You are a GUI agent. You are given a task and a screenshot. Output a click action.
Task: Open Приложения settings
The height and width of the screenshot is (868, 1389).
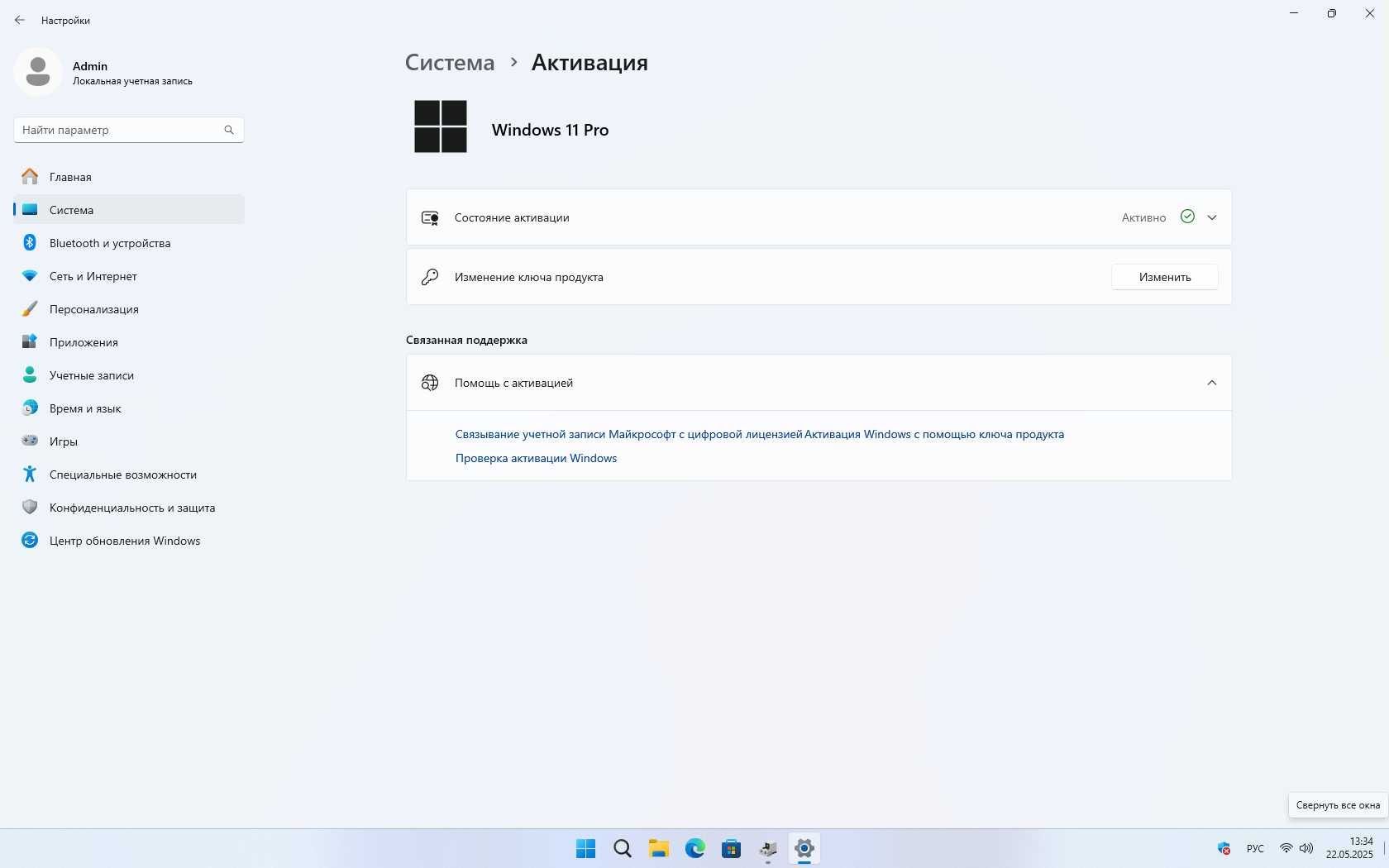pyautogui.click(x=129, y=342)
